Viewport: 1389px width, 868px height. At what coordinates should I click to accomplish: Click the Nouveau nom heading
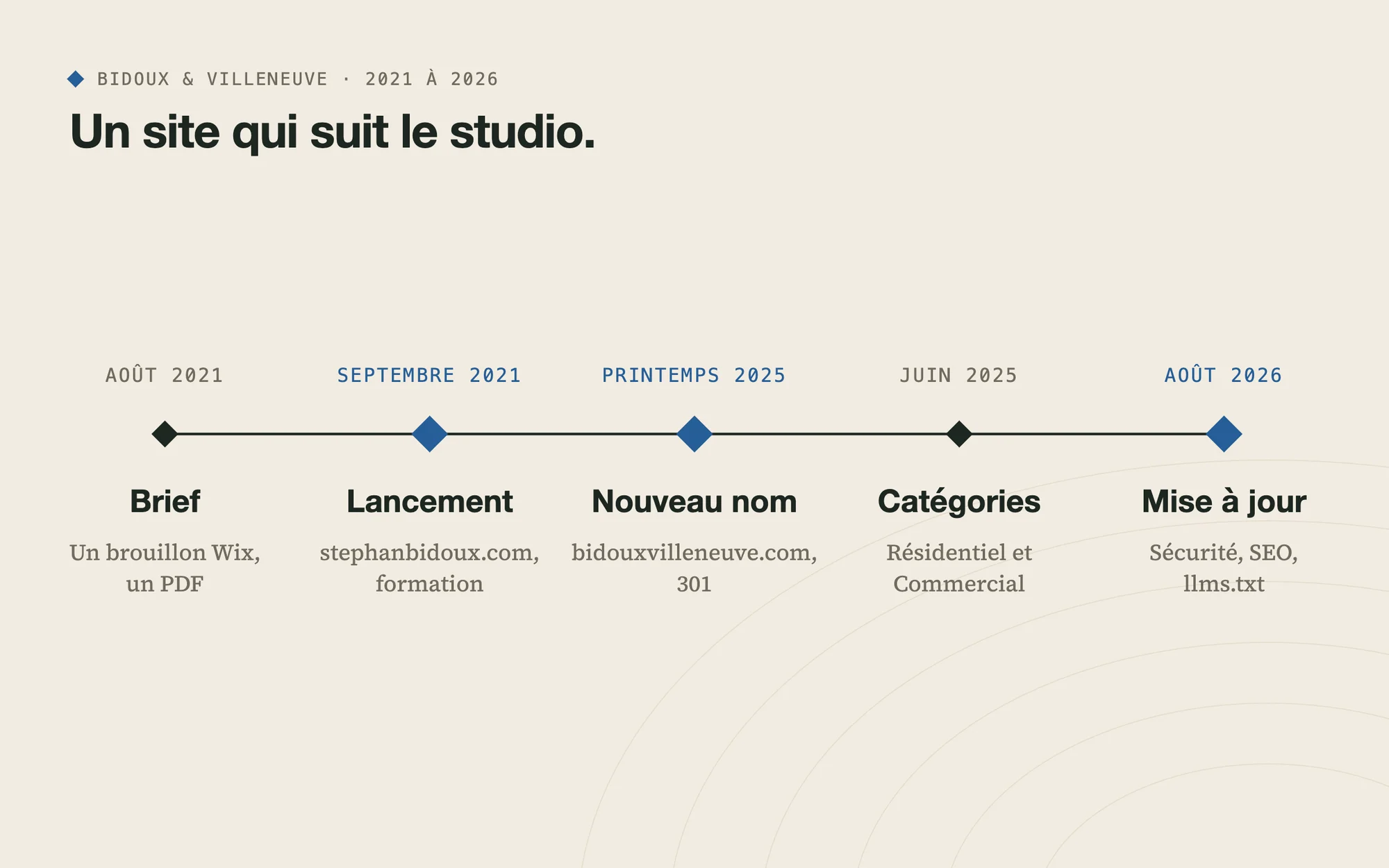pyautogui.click(x=694, y=501)
